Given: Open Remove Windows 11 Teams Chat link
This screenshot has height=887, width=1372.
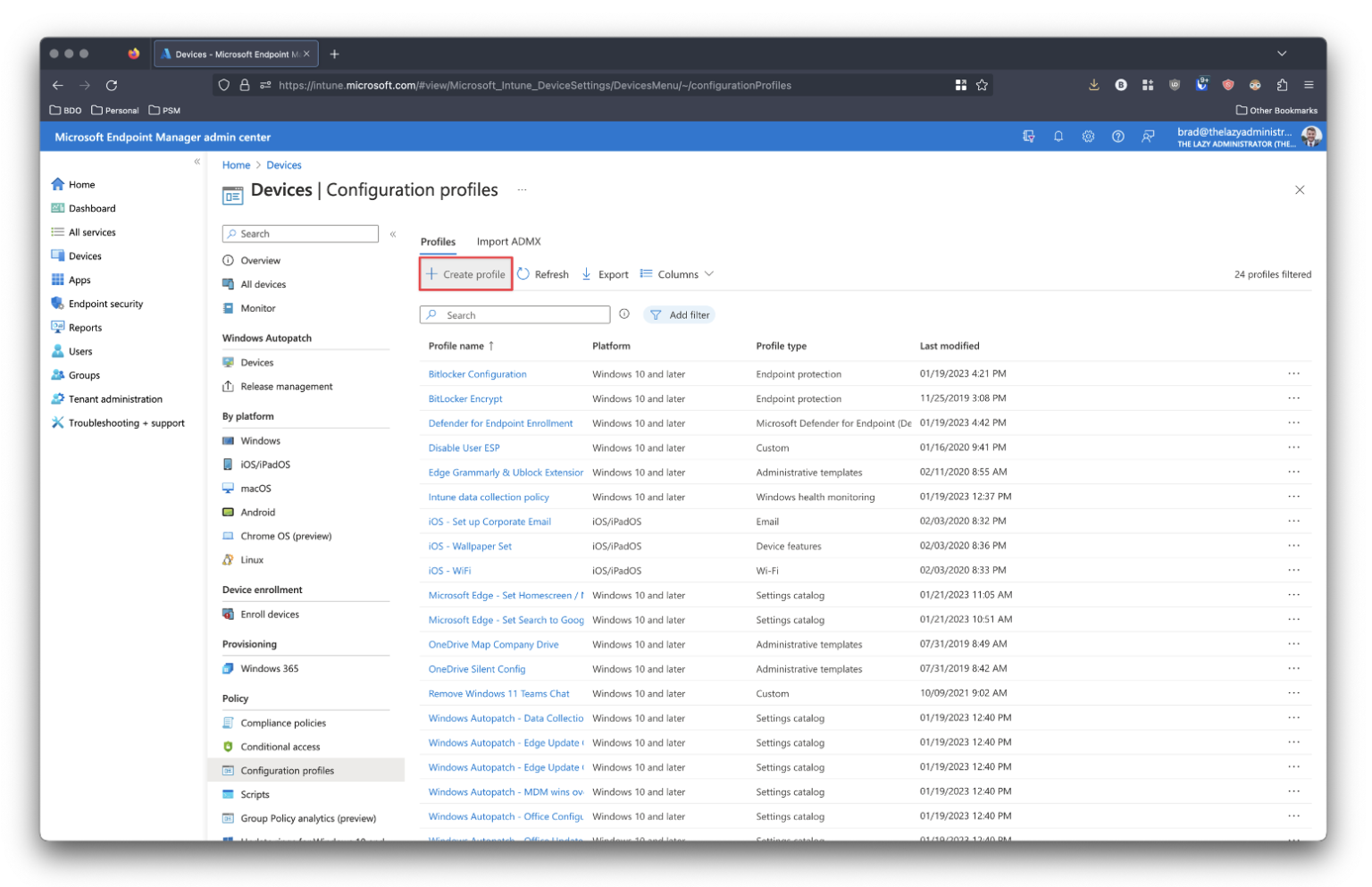Looking at the screenshot, I should tap(498, 694).
